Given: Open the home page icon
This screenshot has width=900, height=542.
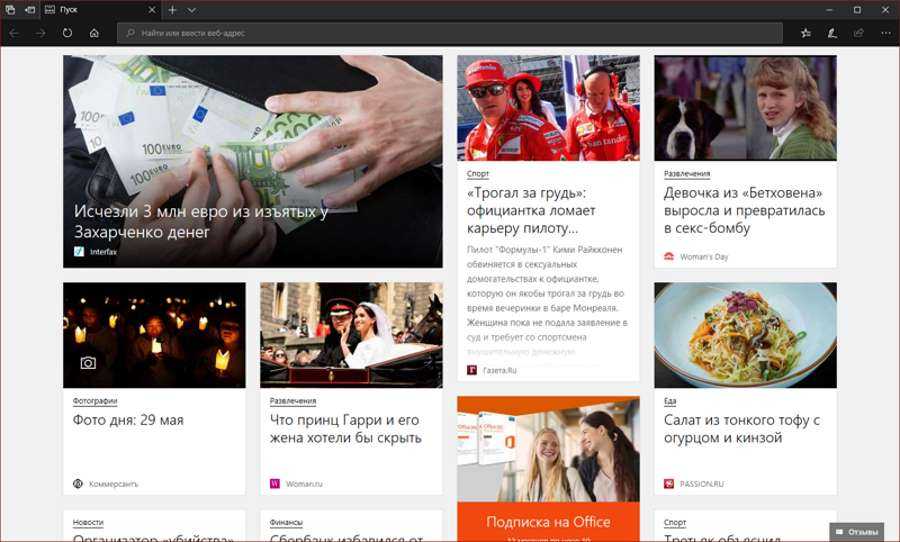Looking at the screenshot, I should 94,33.
